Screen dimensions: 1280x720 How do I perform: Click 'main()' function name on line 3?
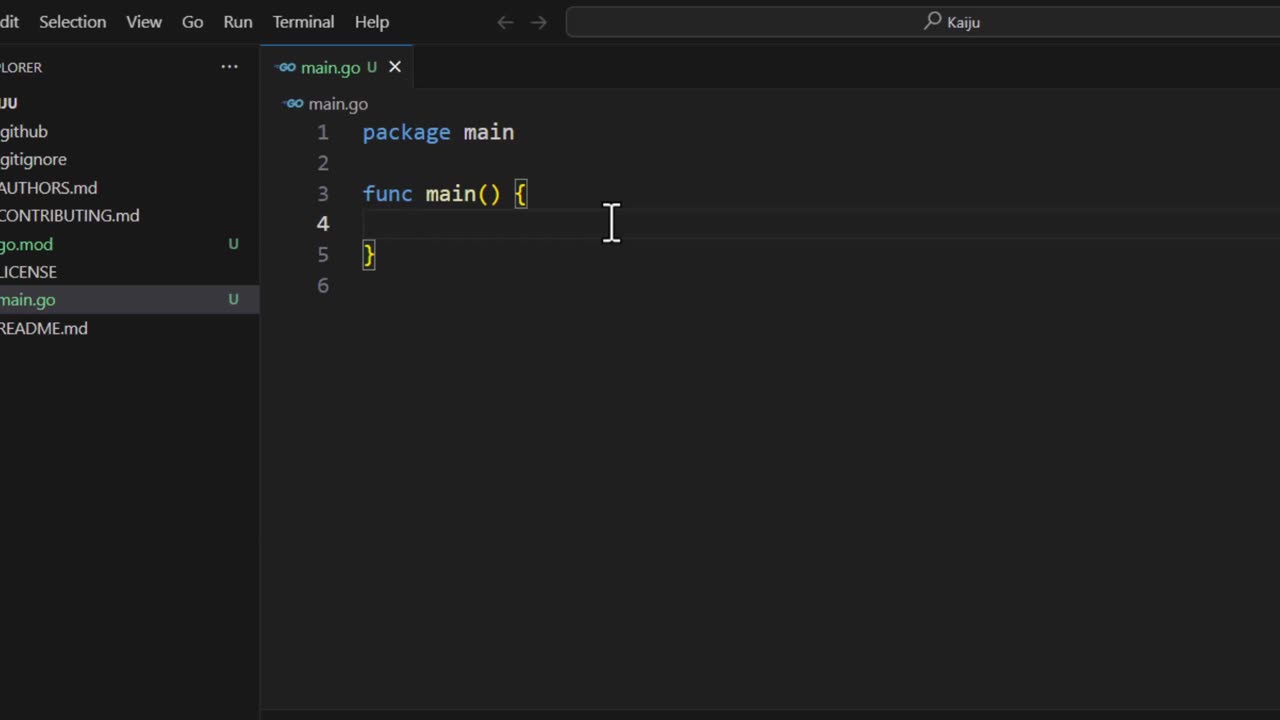pyautogui.click(x=463, y=194)
